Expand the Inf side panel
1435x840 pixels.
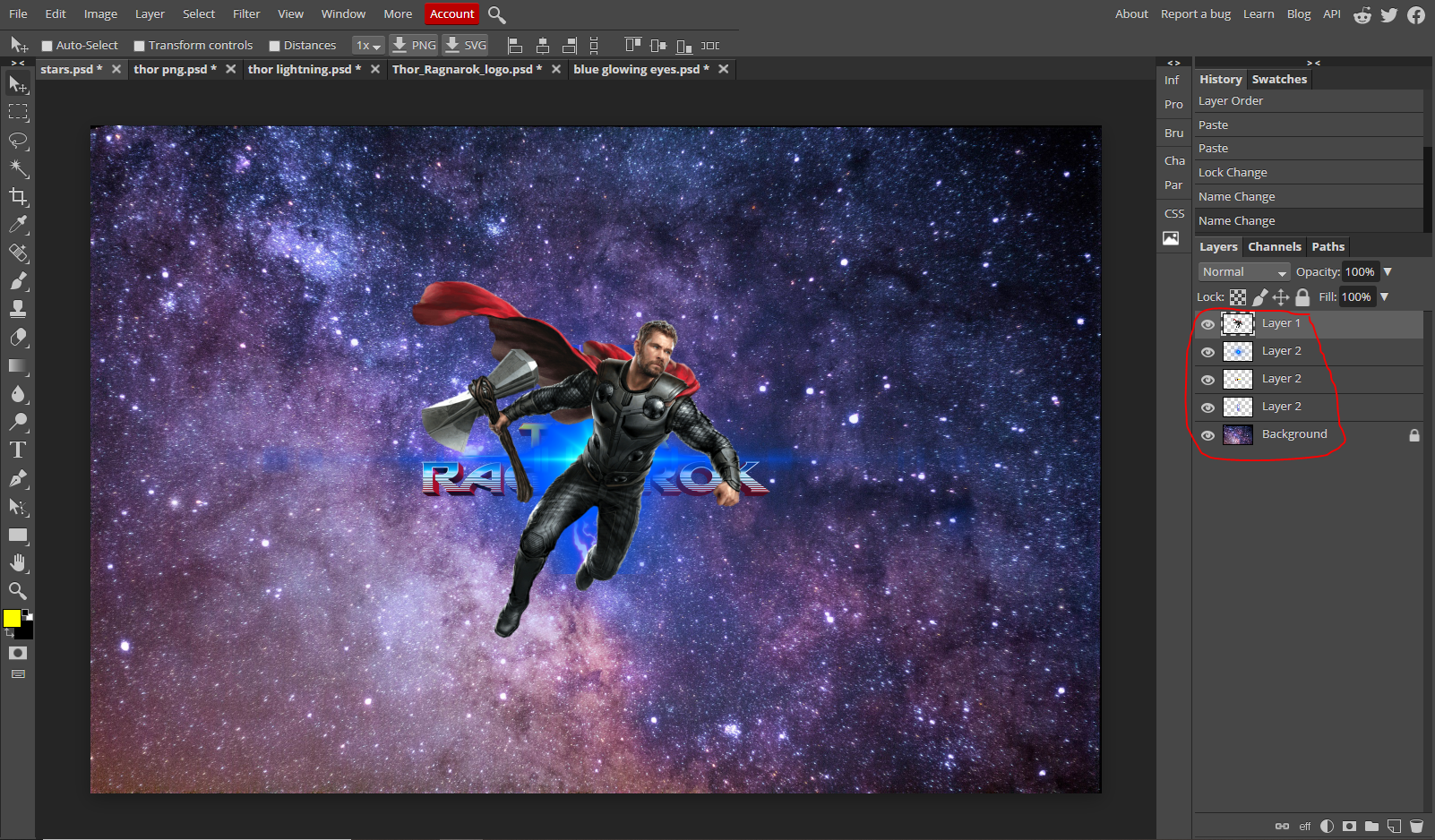[1173, 81]
